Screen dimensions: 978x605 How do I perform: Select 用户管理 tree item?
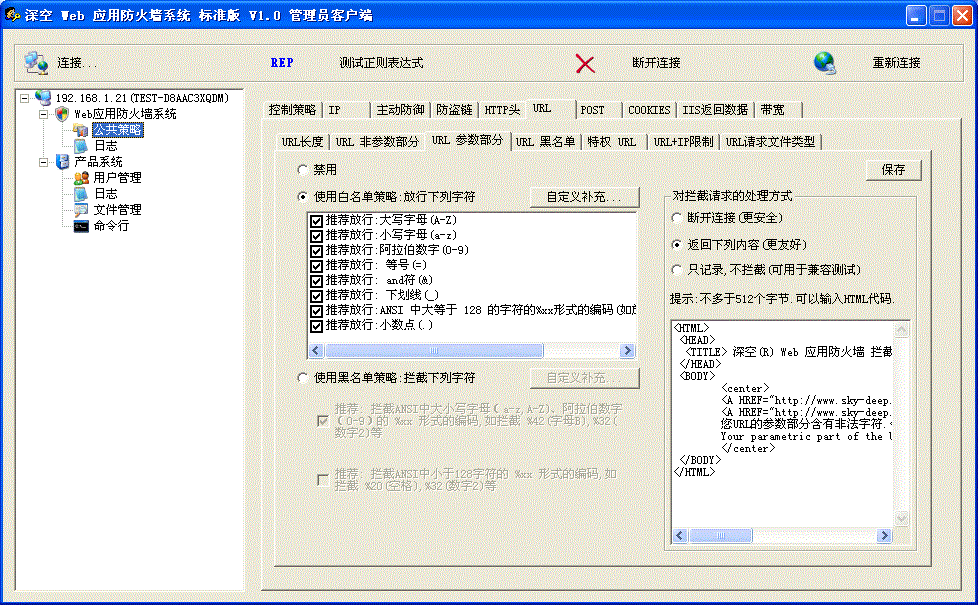117,178
